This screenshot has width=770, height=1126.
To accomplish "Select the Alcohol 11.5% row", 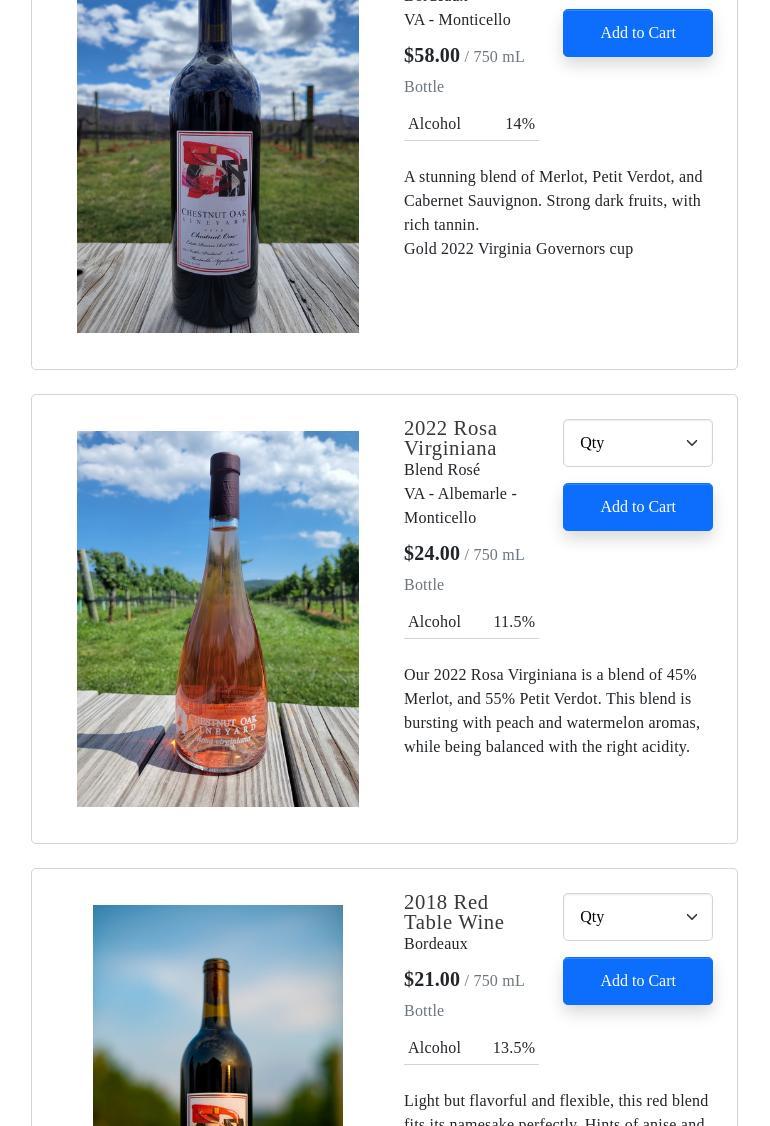I will click(471, 622).
